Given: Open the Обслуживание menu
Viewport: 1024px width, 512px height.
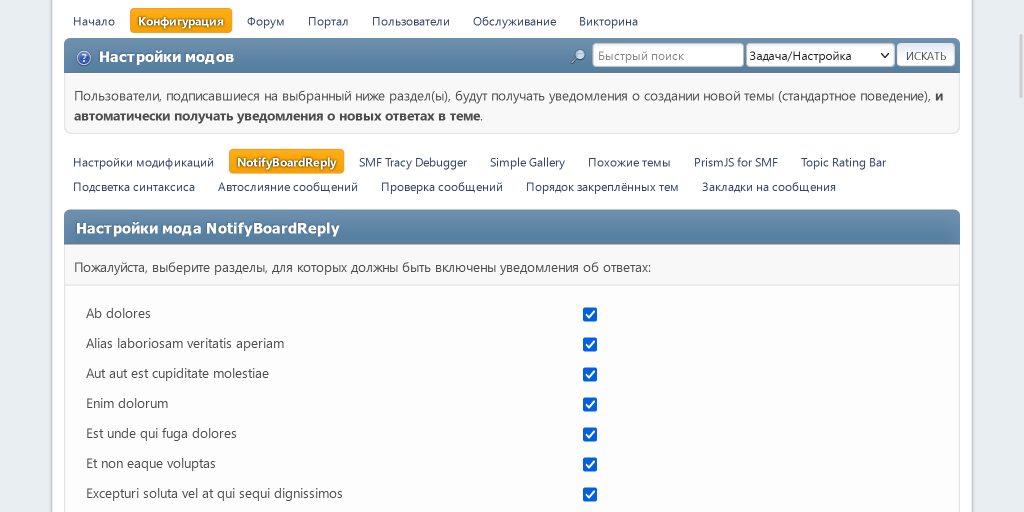Looking at the screenshot, I should (x=514, y=21).
